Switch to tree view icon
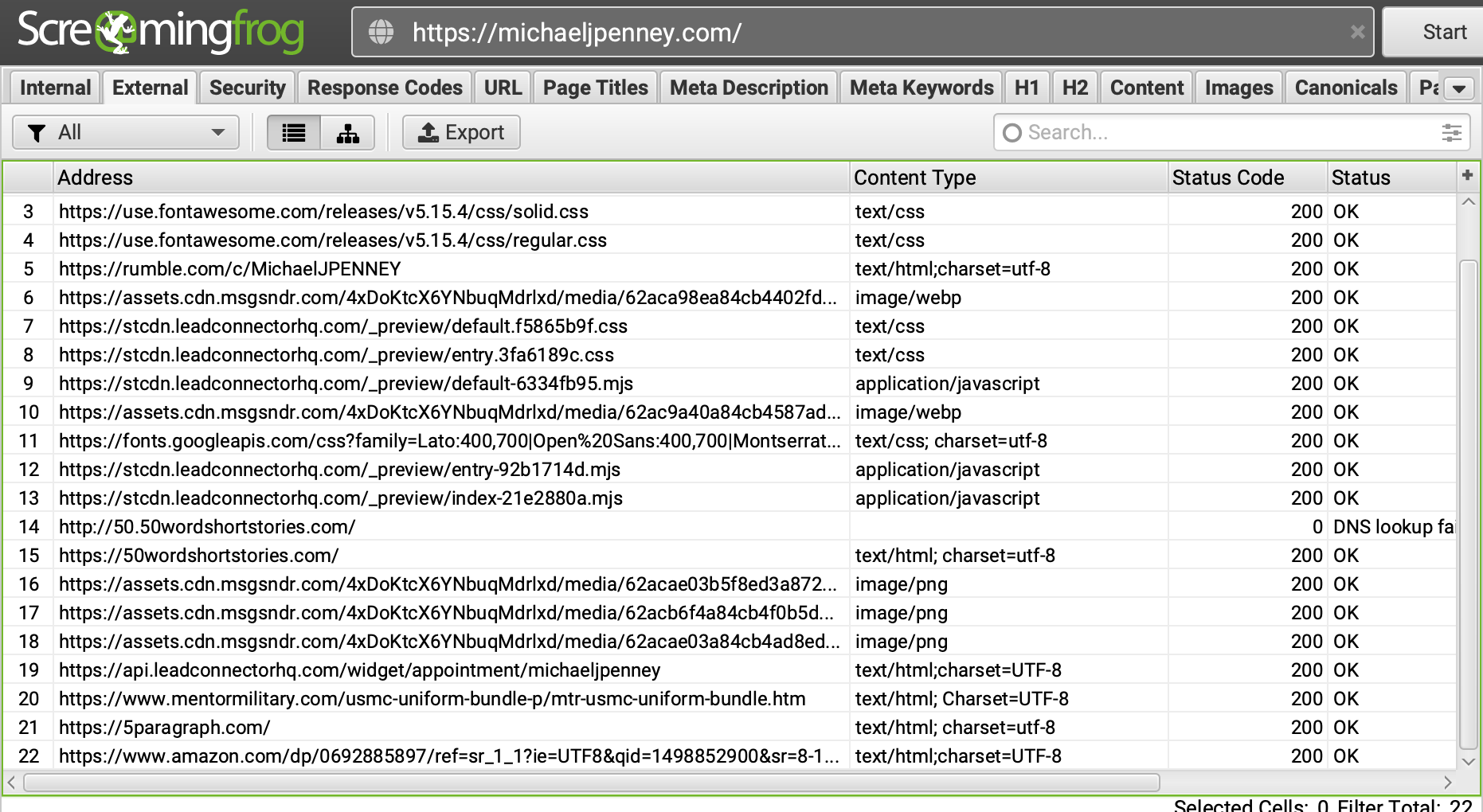Viewport: 1483px width, 812px height. coord(347,133)
